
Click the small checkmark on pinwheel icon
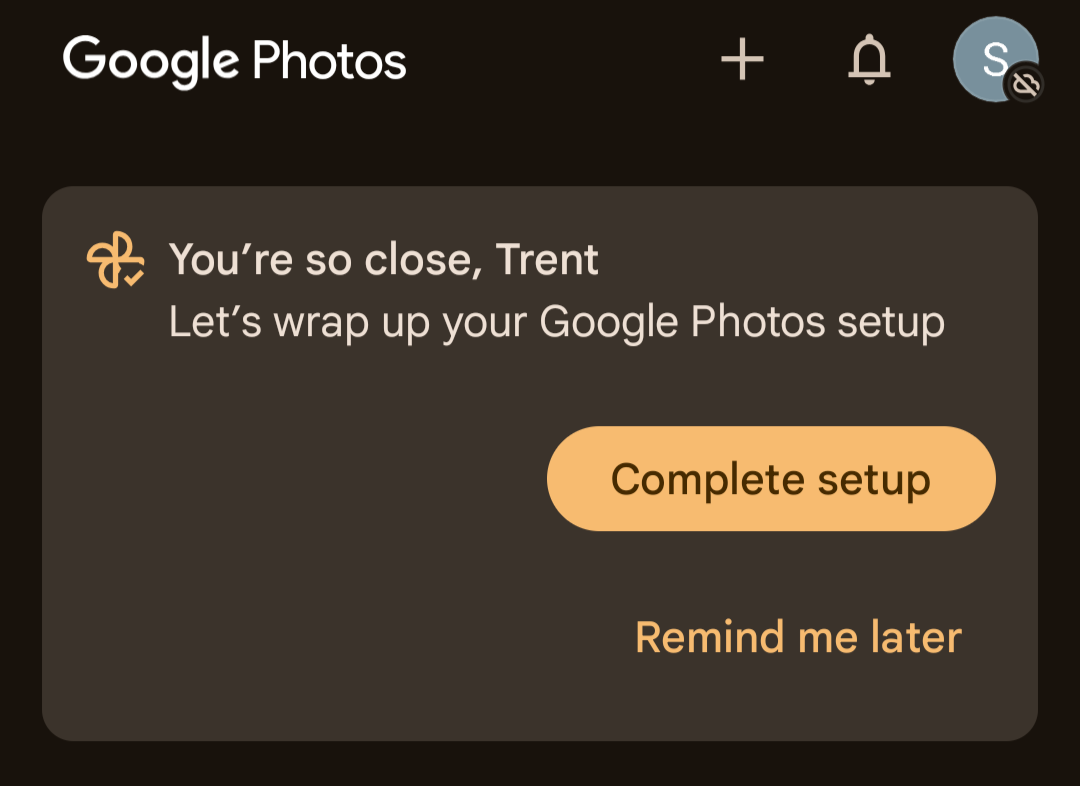[x=134, y=277]
